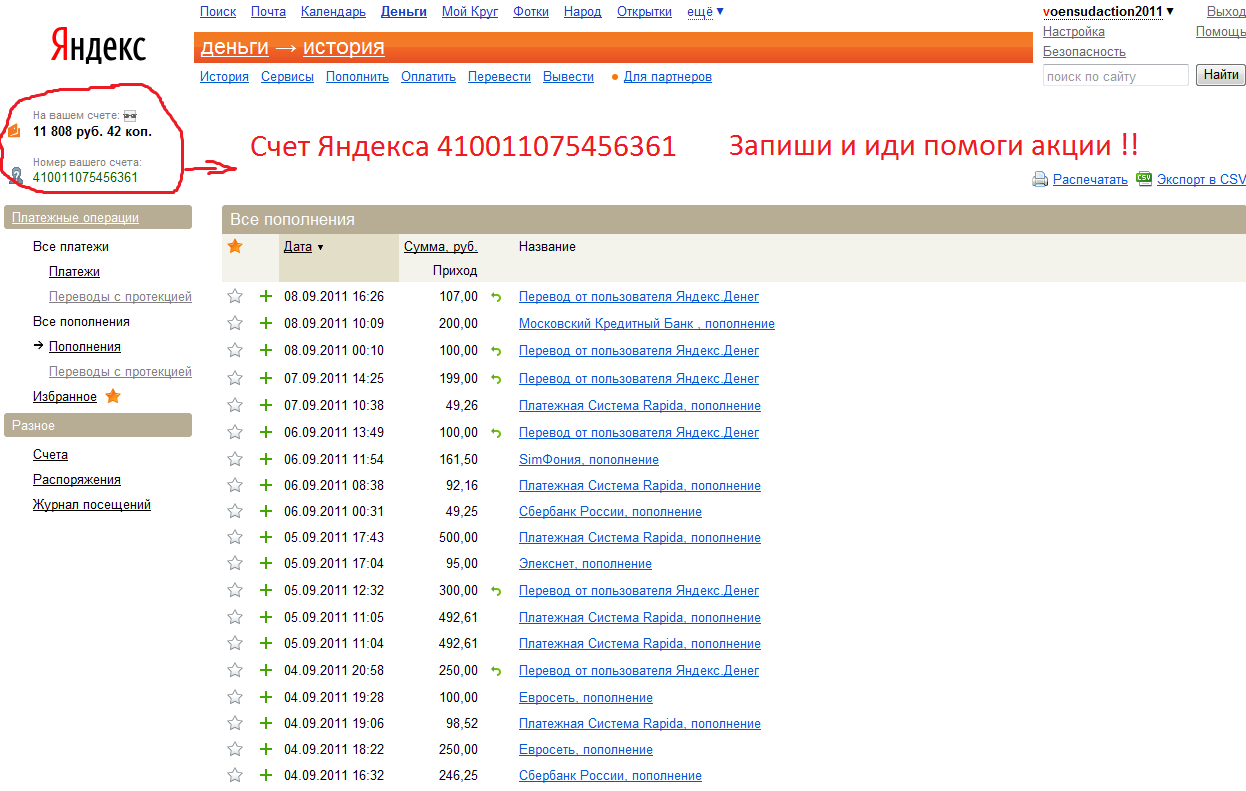Image resolution: width=1246 pixels, height=791 pixels.
Task: Click return arrow icon on 107,00 transfer row
Action: point(495,297)
